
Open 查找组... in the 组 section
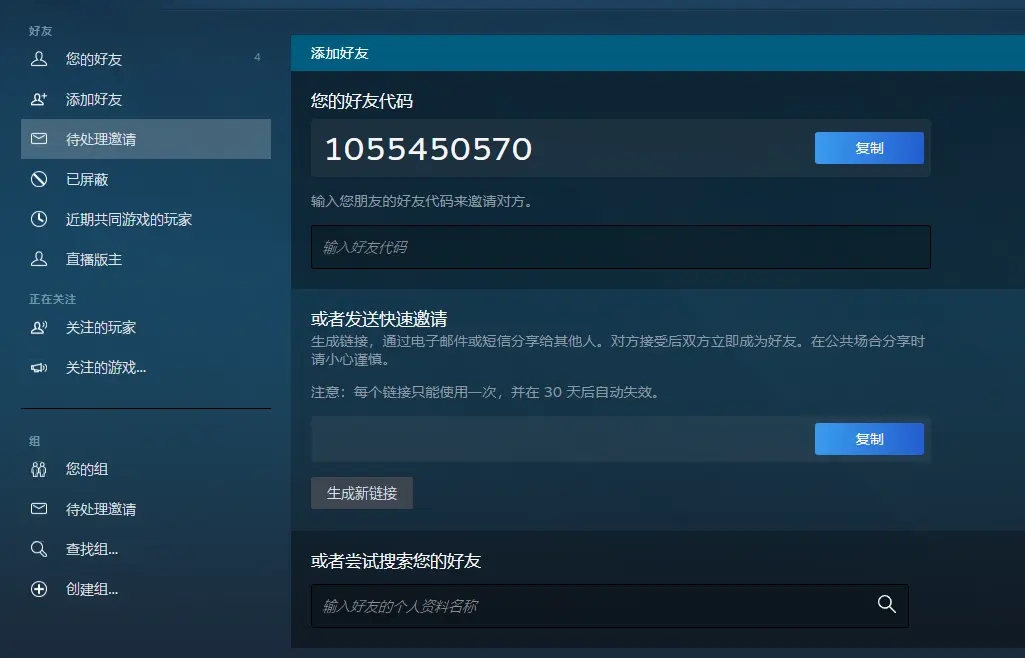click(x=92, y=549)
